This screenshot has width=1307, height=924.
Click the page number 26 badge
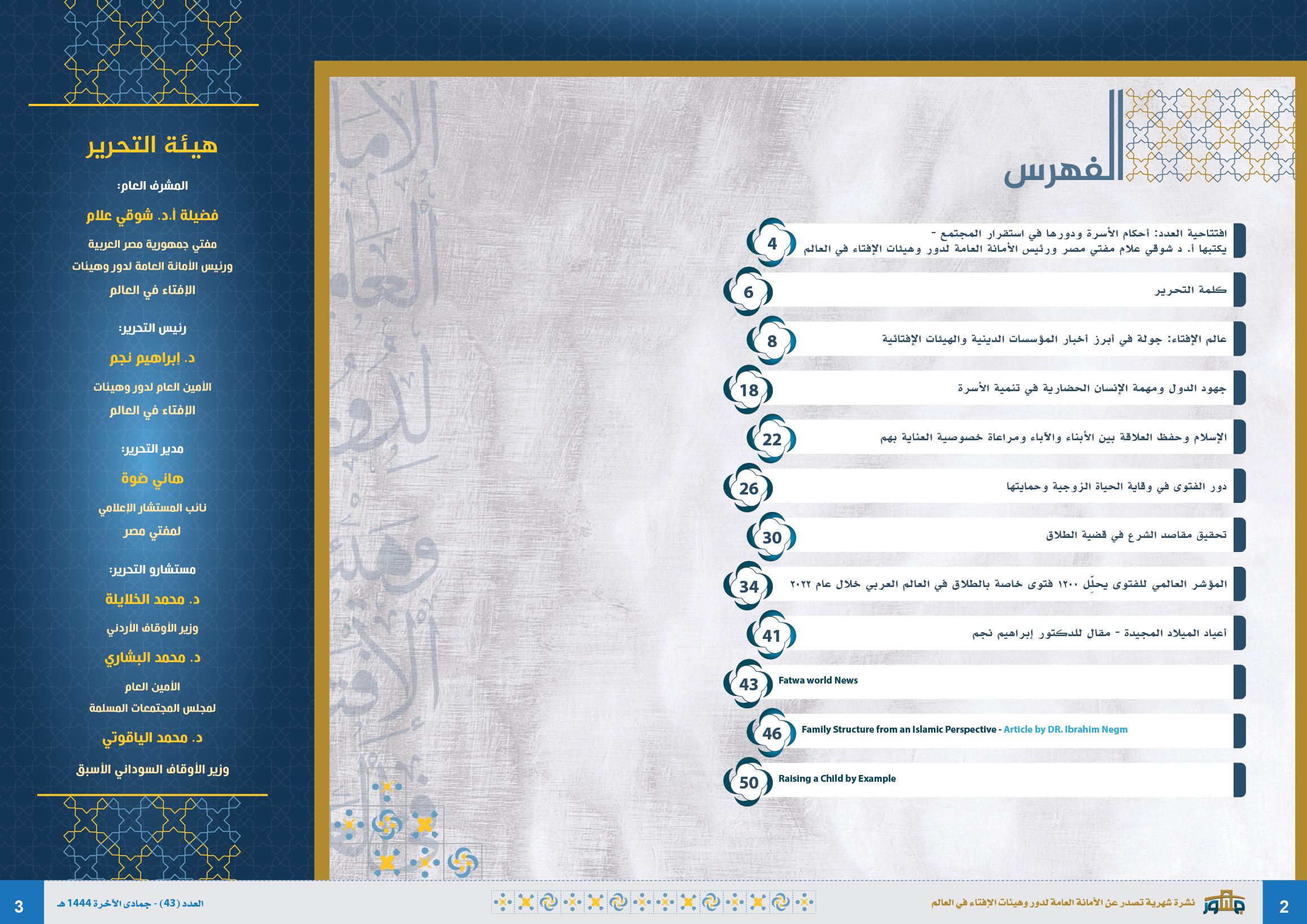pos(748,488)
